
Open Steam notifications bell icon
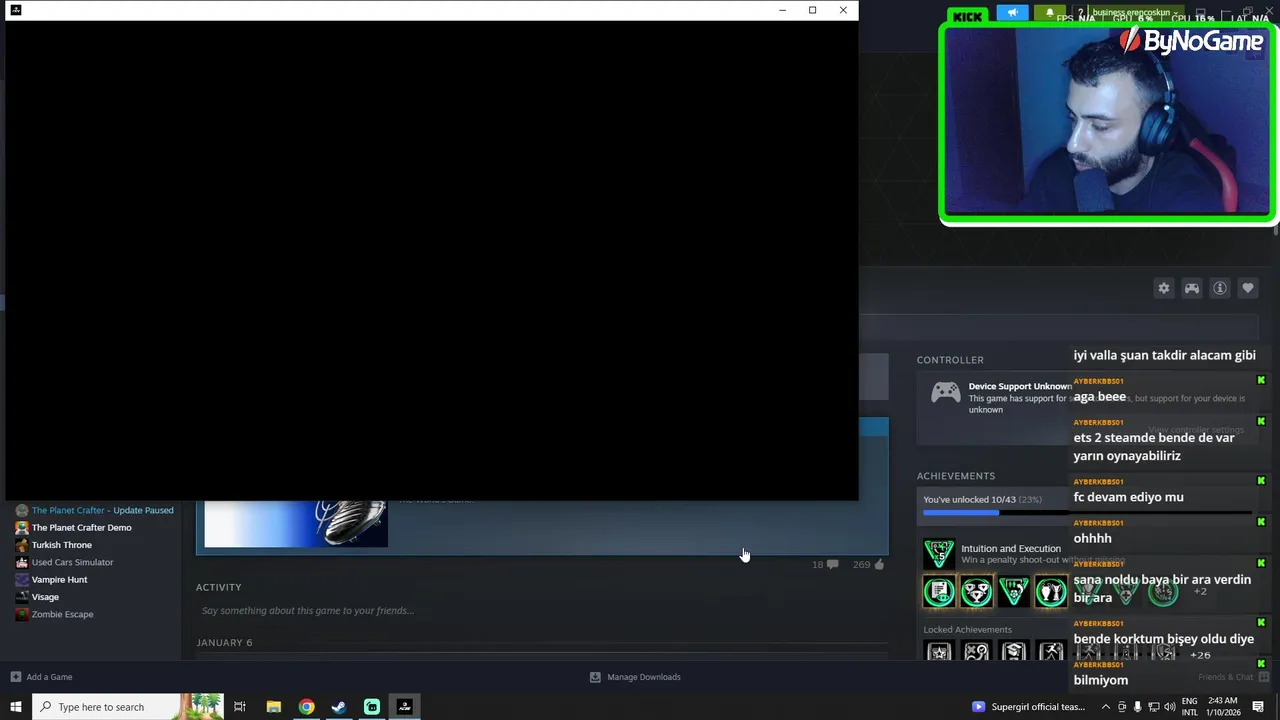coord(1050,13)
